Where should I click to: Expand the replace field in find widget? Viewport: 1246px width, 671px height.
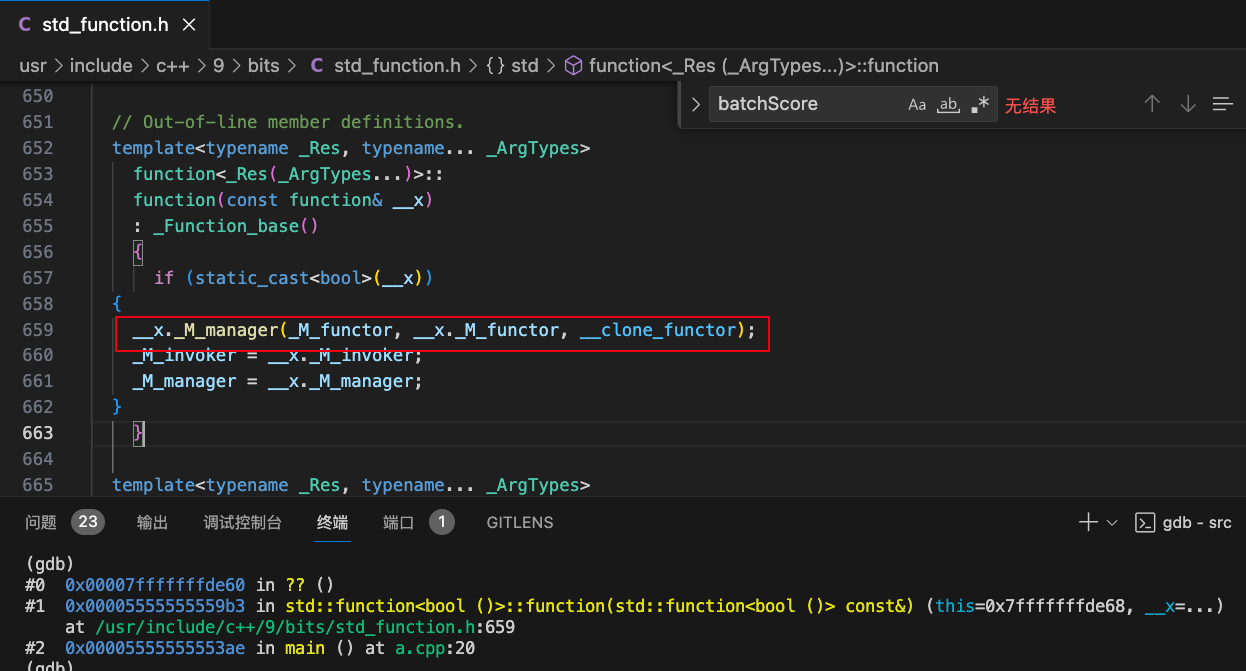696,104
